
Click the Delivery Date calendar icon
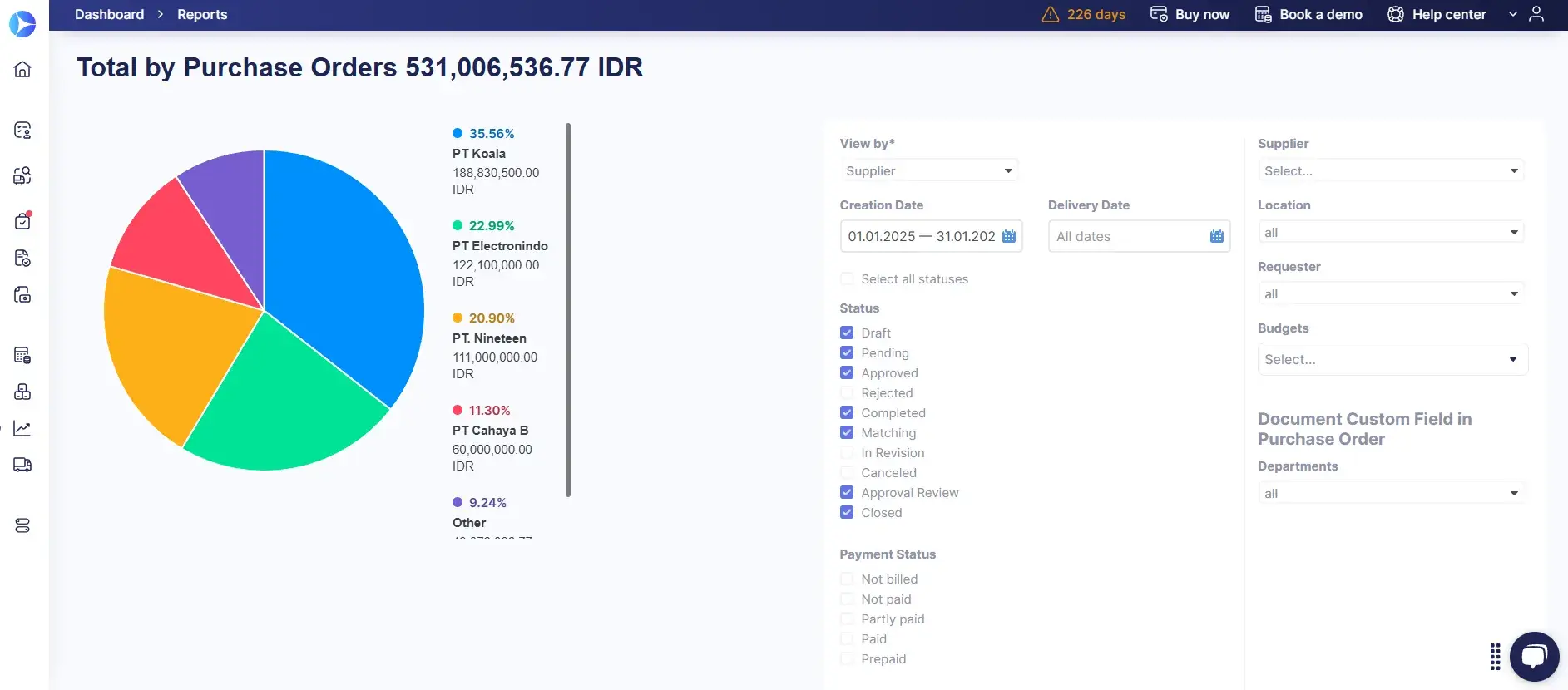pos(1216,236)
